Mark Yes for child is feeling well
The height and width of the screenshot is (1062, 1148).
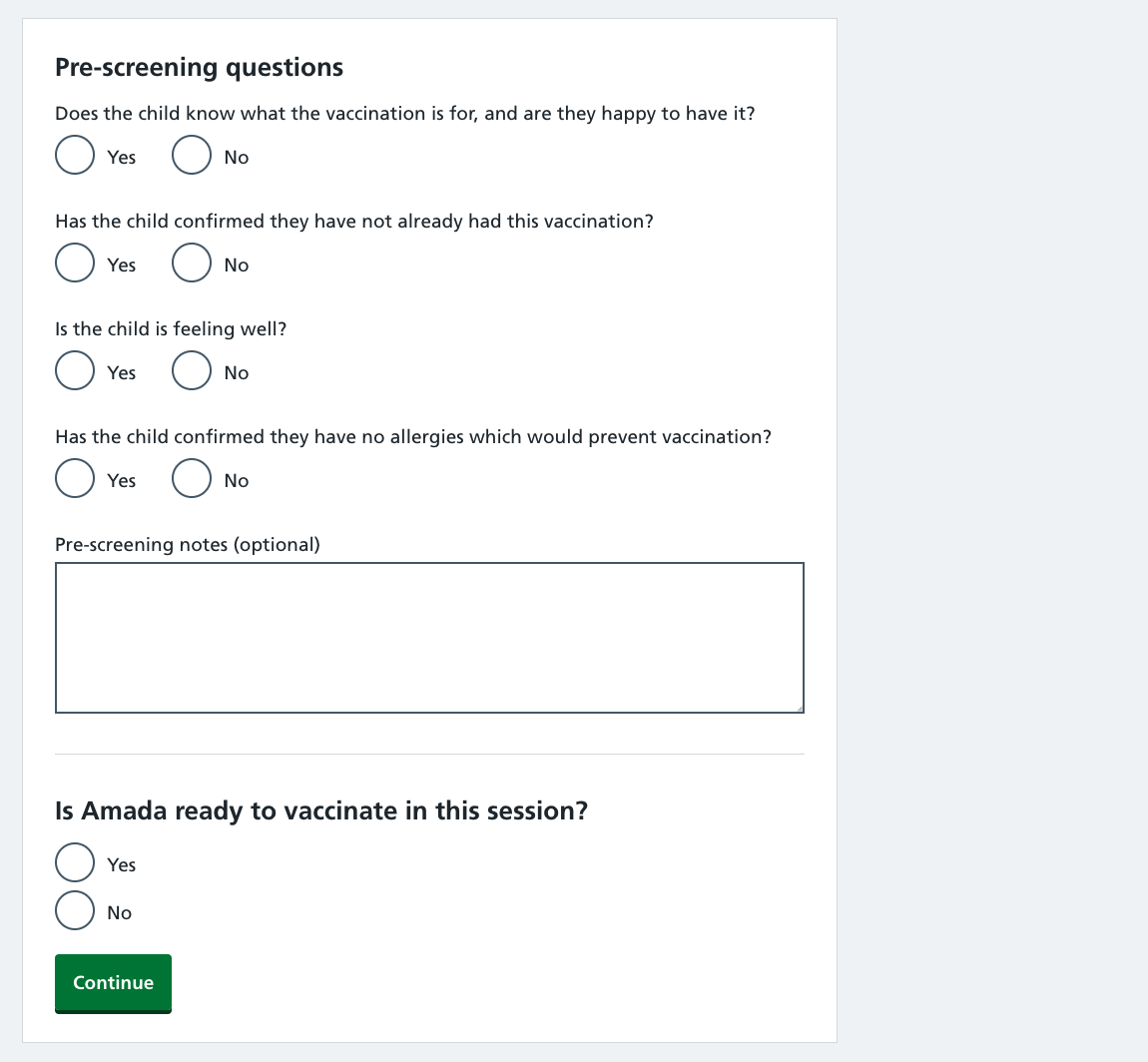coord(75,370)
